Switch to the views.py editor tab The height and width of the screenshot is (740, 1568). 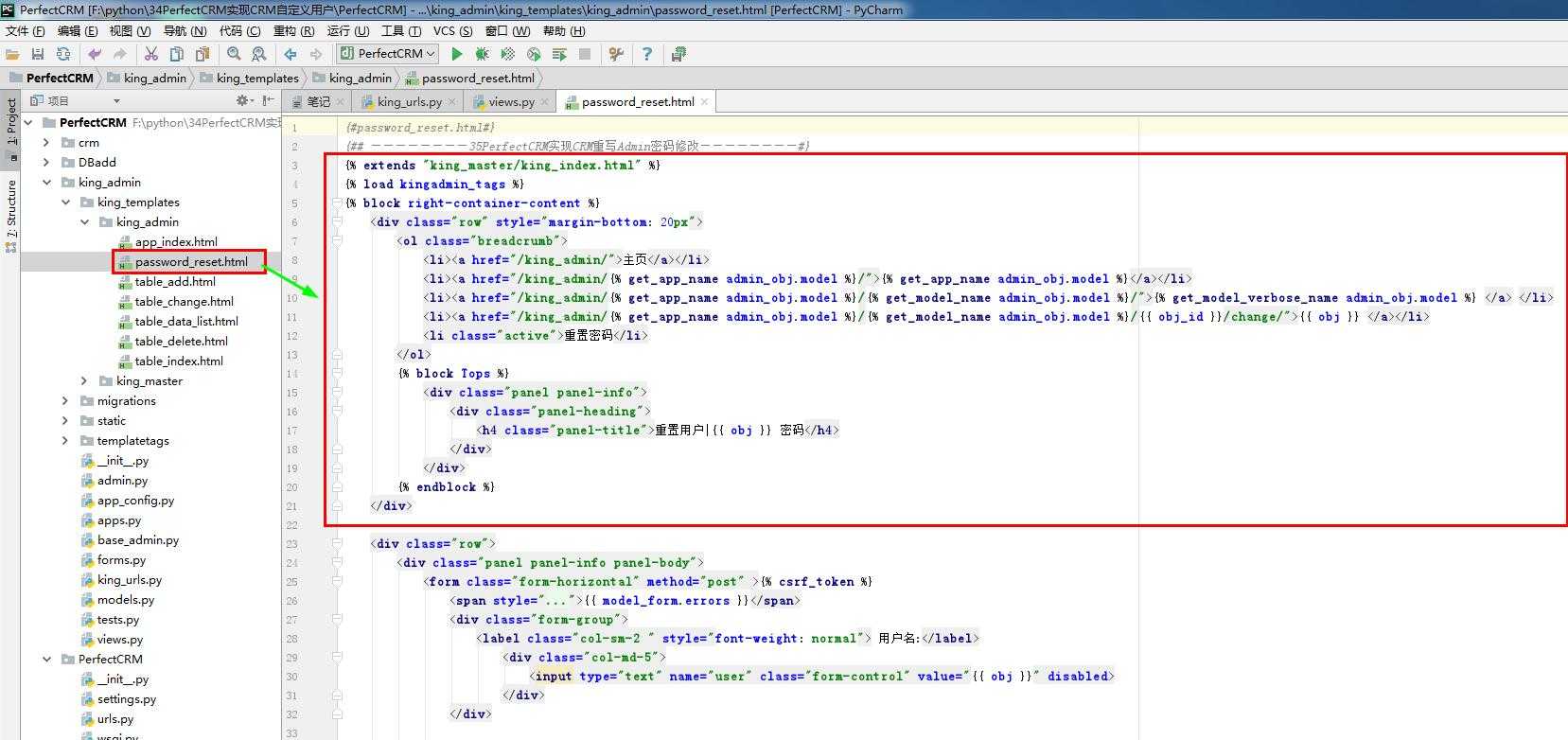coord(510,101)
